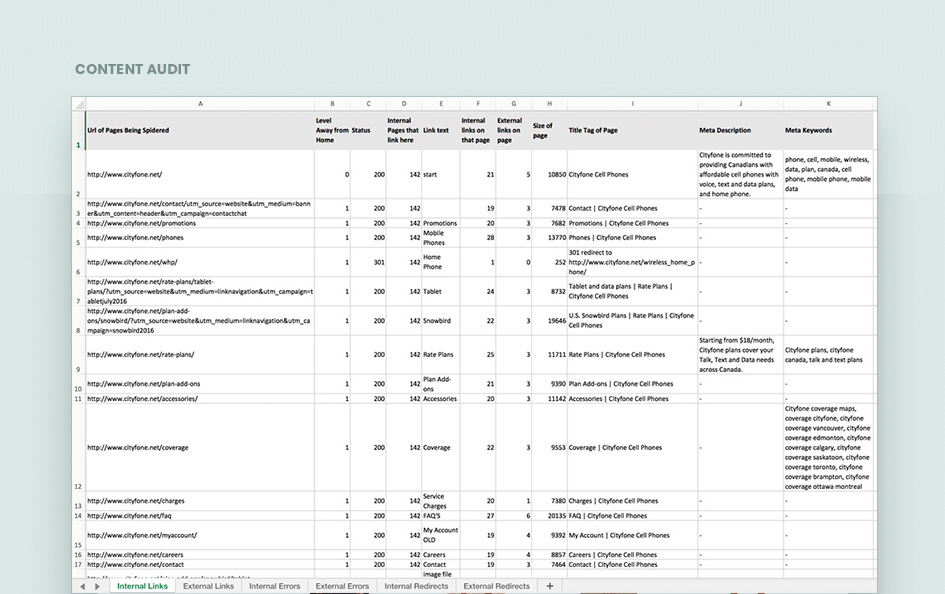945x594 pixels.
Task: Click the 'Title Tag of Page' header
Action: tap(632, 131)
